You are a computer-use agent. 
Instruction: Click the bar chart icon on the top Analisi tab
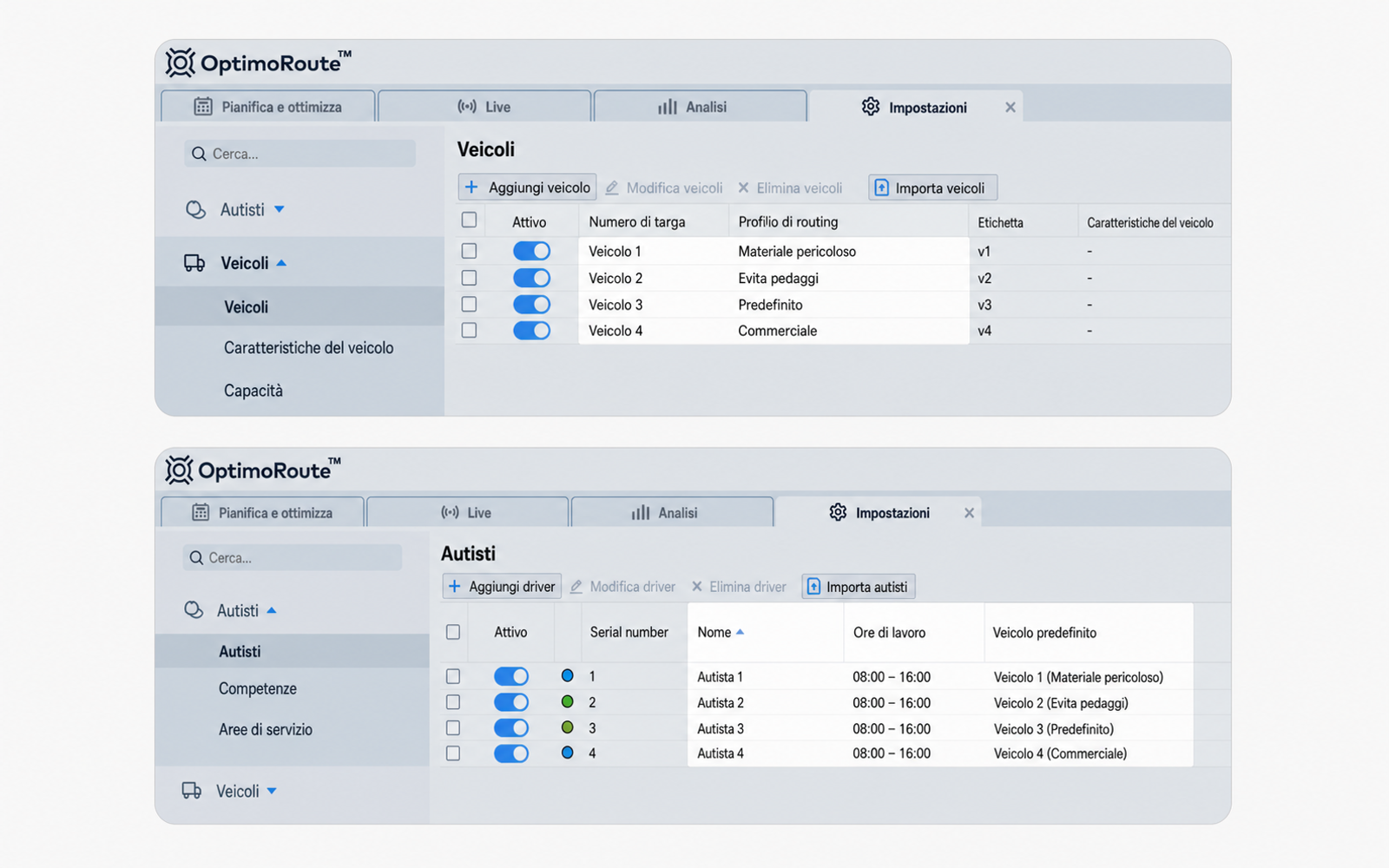pos(667,107)
